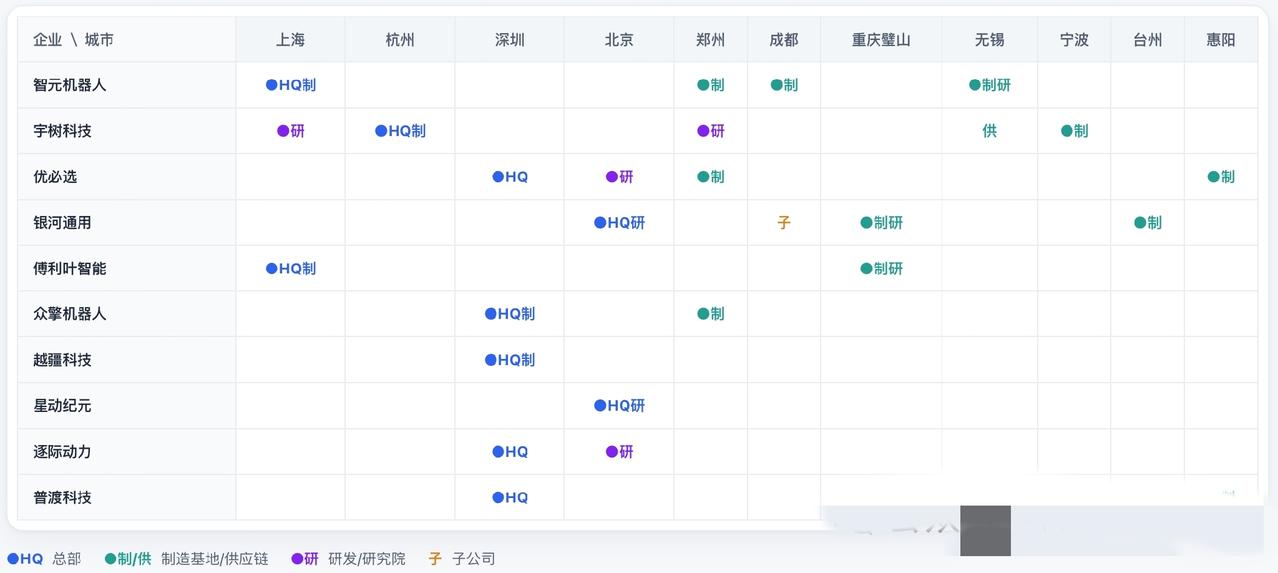Click 星动纪元's HQ研 cell in 北京
Image resolution: width=1278 pixels, height=573 pixels.
[x=619, y=406]
